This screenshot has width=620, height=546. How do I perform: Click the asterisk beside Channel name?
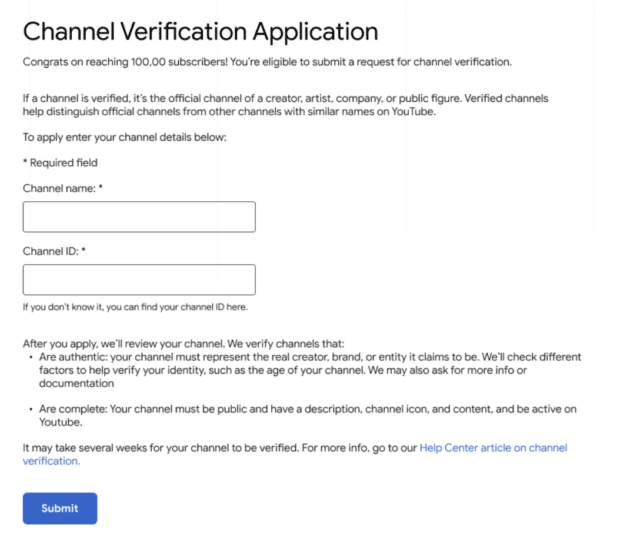100,187
